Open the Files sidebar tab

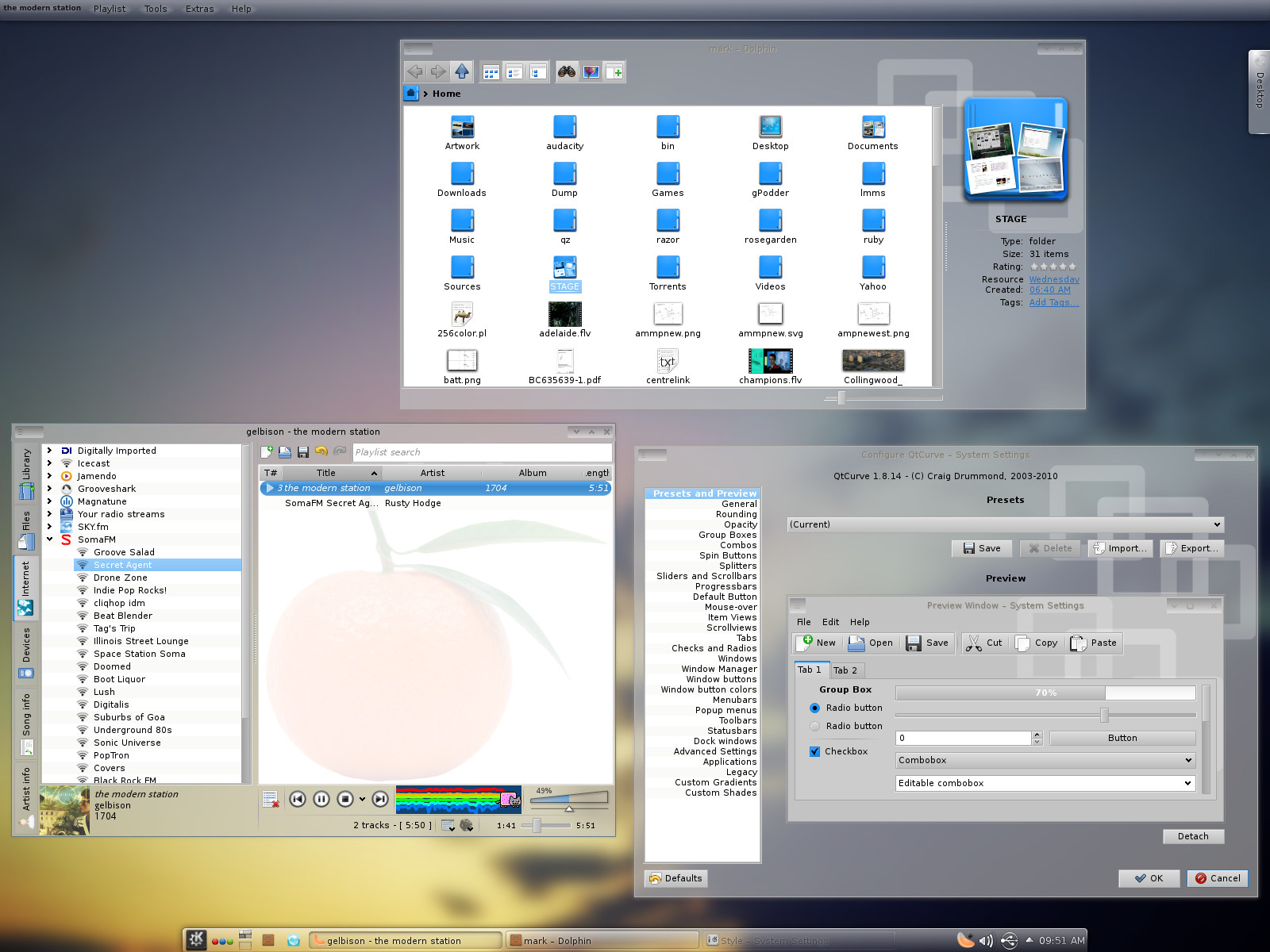point(26,530)
